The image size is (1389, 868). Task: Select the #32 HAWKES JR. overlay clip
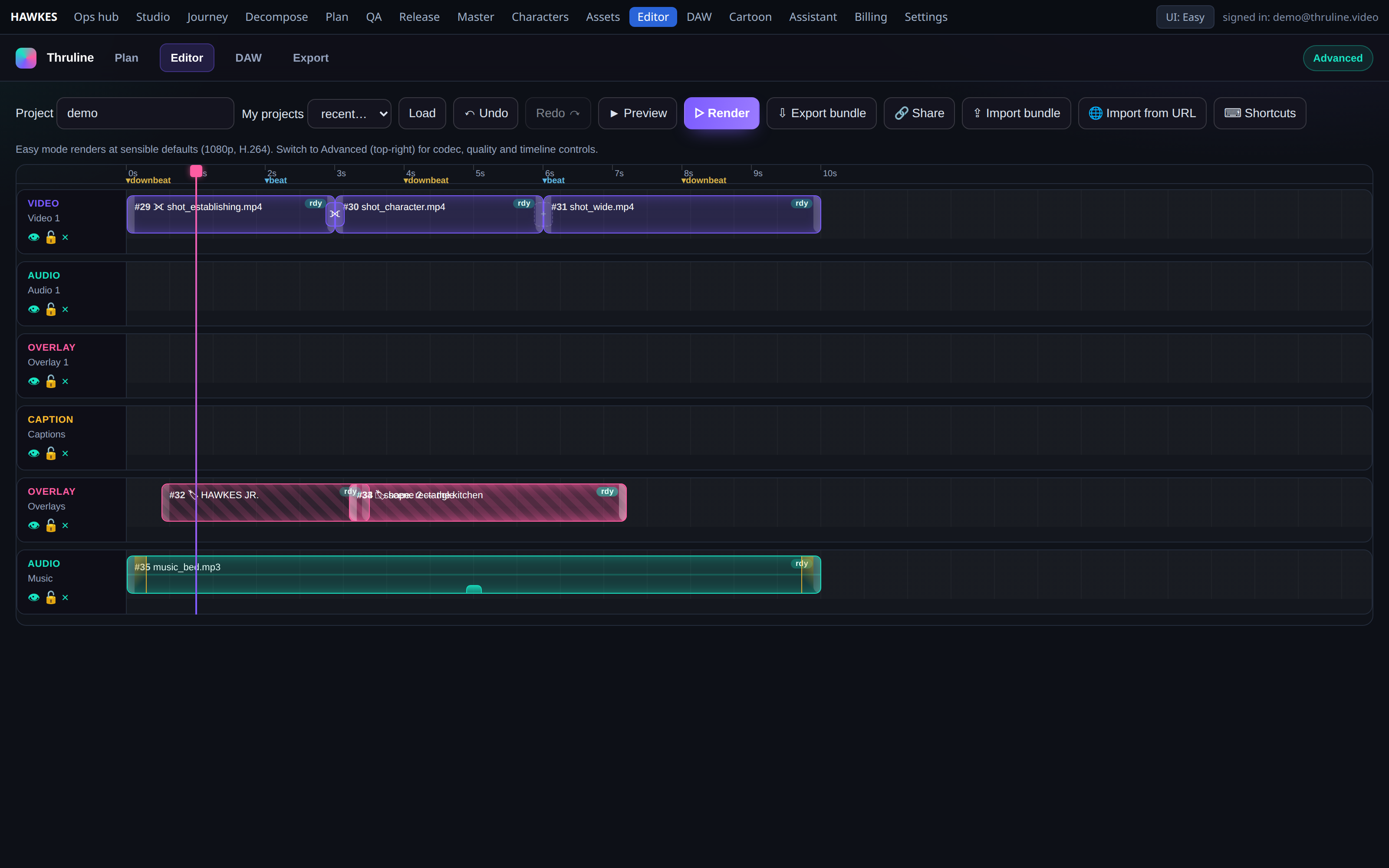(255, 502)
